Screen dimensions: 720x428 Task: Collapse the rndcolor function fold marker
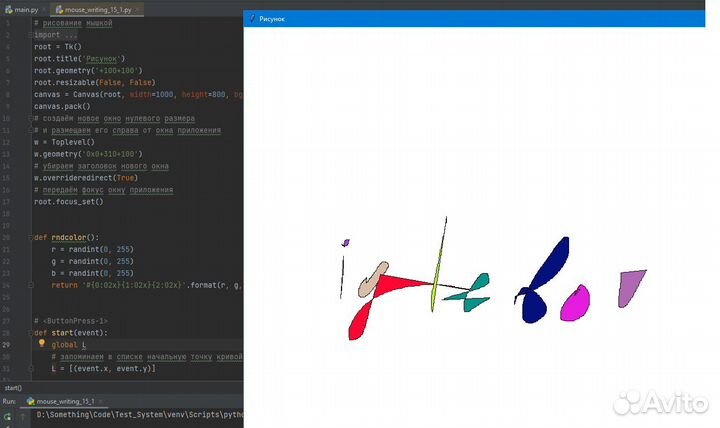[31, 237]
